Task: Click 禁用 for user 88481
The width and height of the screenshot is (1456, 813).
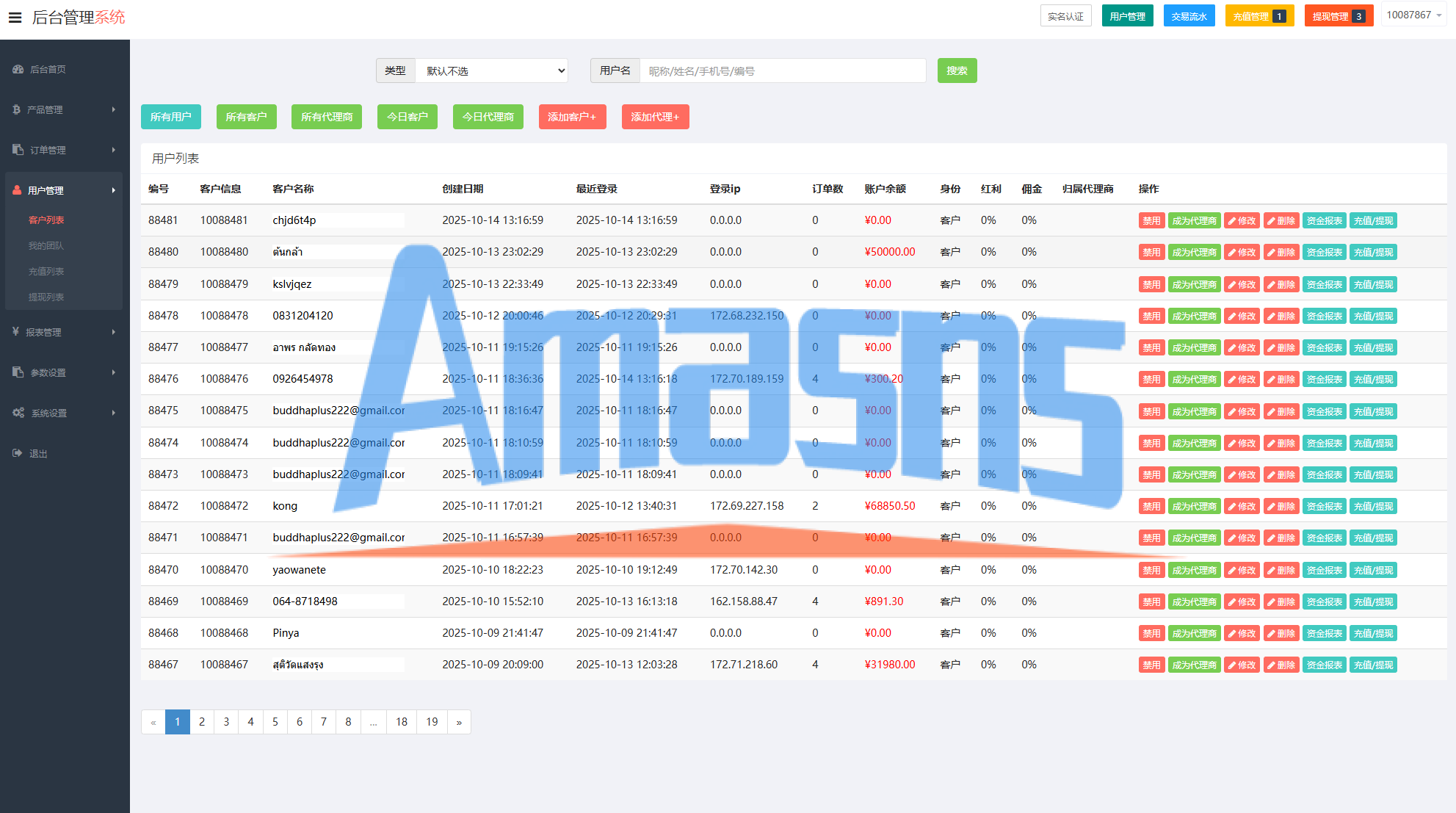Action: pyautogui.click(x=1151, y=220)
